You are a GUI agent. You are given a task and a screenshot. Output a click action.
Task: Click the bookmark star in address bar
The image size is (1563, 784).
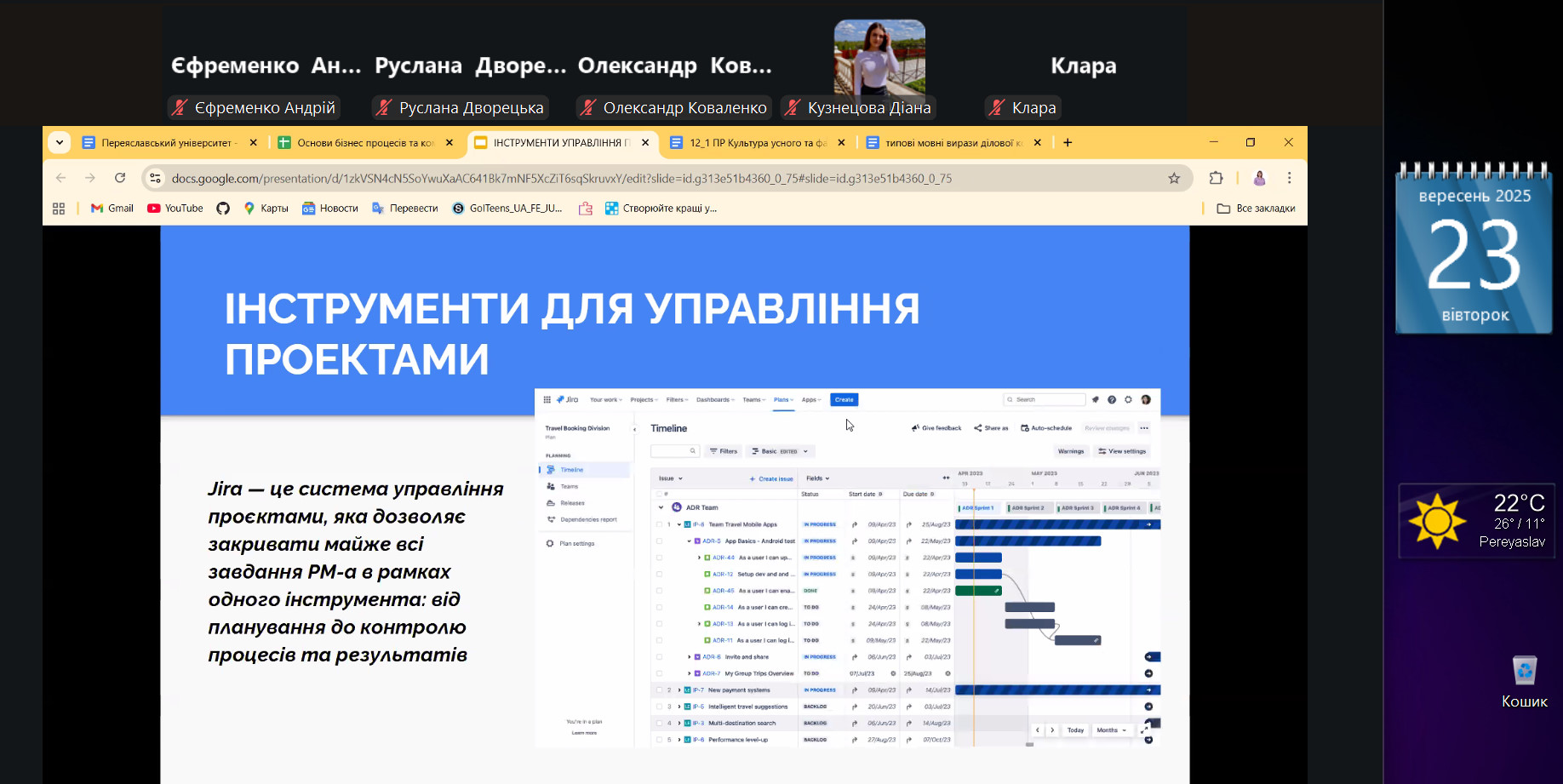pyautogui.click(x=1174, y=178)
